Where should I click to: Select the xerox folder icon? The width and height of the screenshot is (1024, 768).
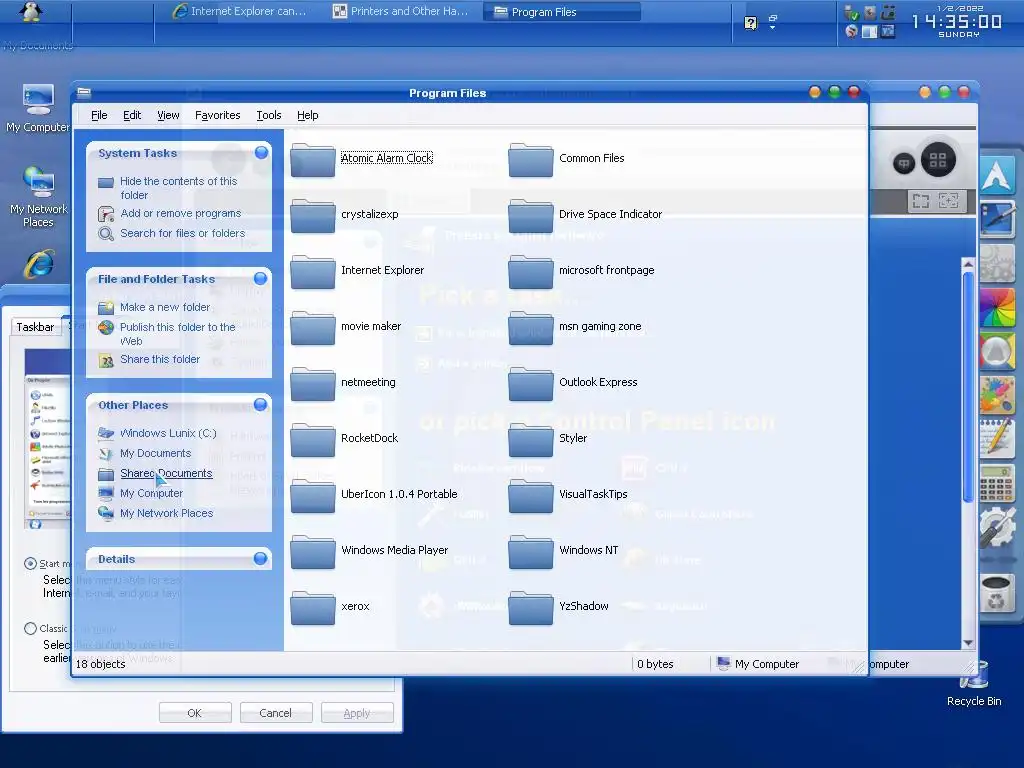313,609
